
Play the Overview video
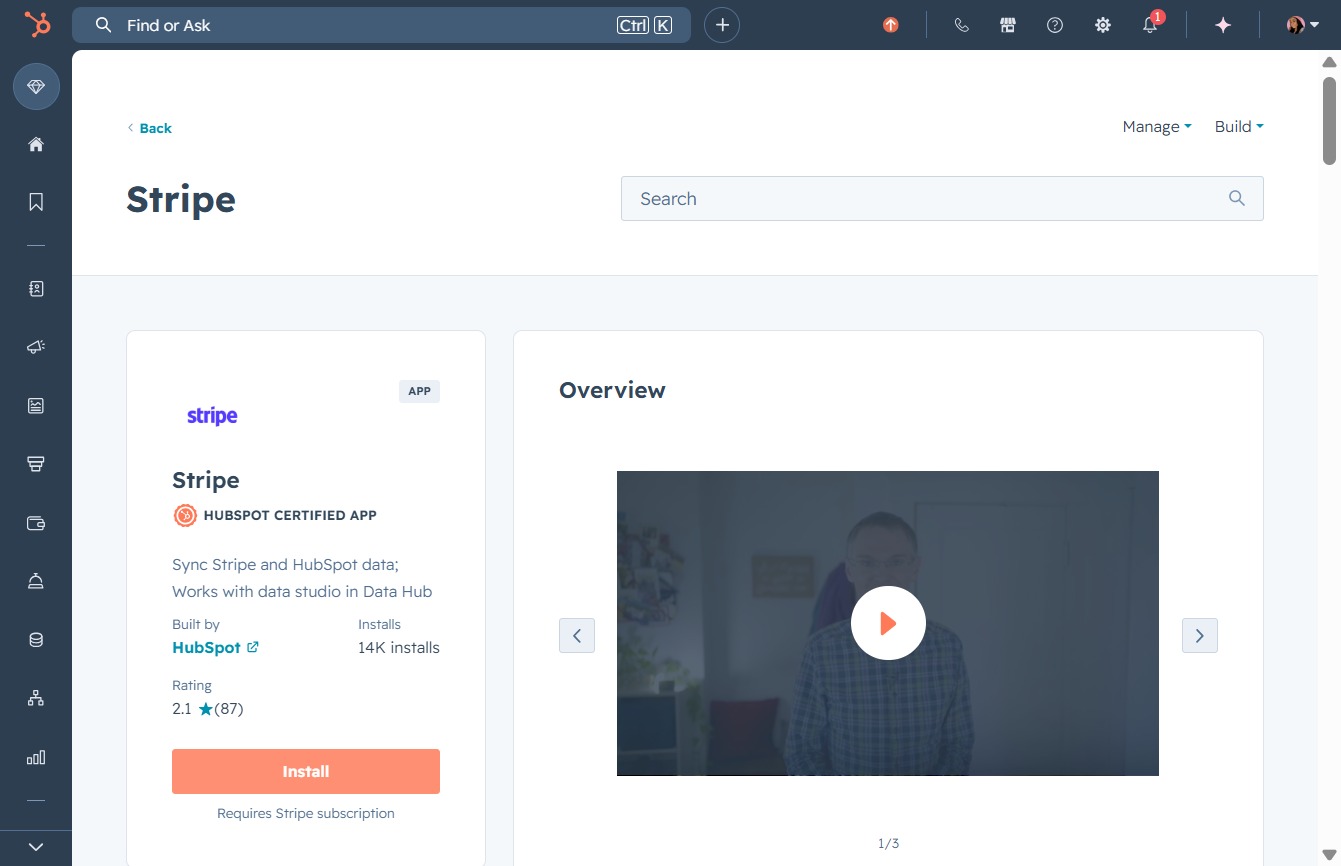point(888,623)
